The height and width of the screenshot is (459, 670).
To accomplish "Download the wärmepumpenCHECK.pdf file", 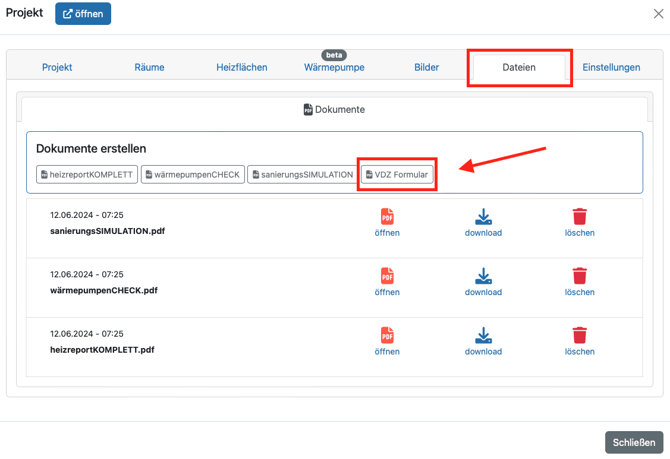I will [483, 277].
